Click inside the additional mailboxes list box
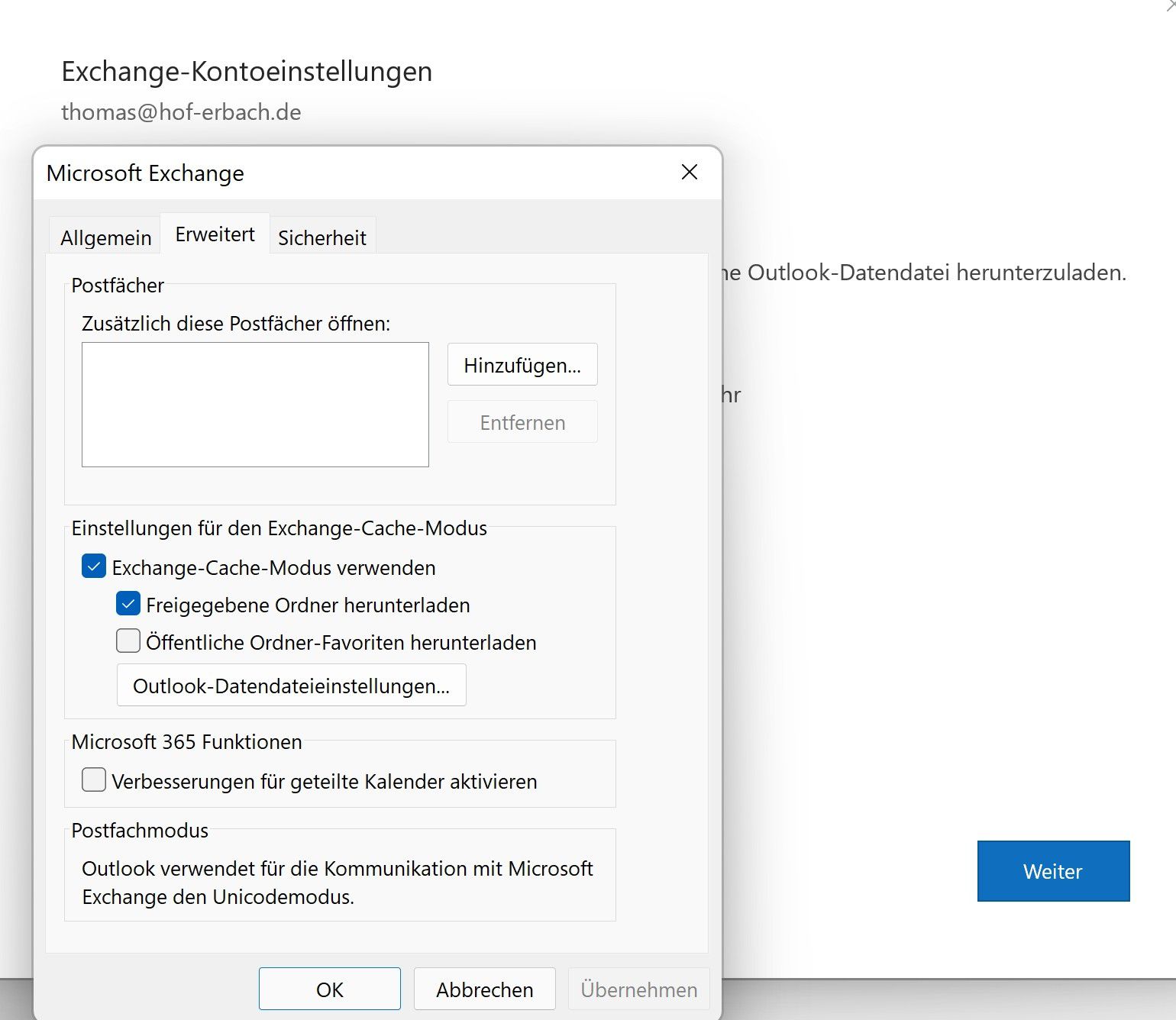This screenshot has height=1020, width=1176. click(255, 404)
